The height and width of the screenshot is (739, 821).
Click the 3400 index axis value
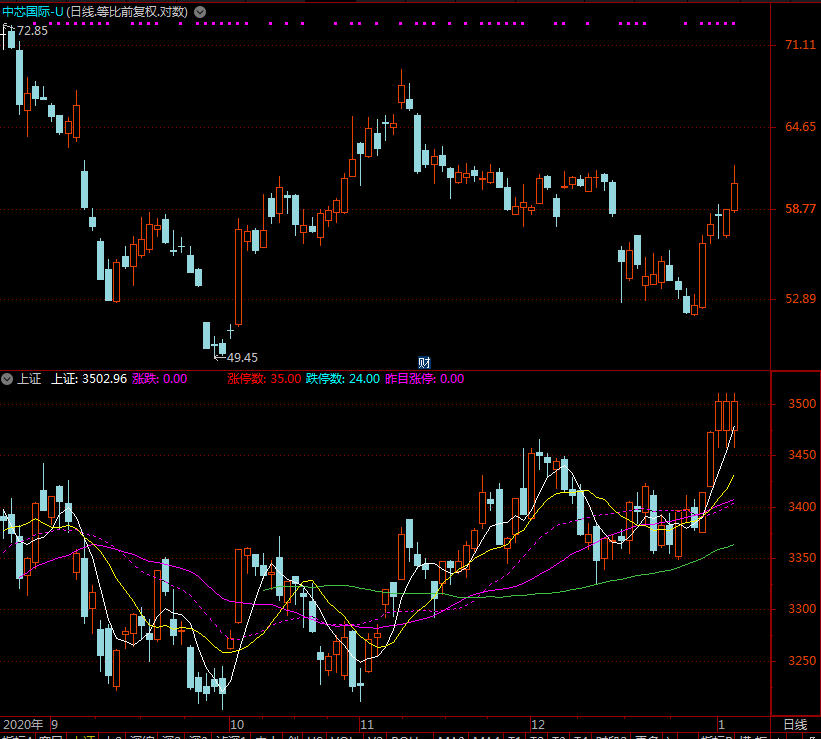pos(802,507)
